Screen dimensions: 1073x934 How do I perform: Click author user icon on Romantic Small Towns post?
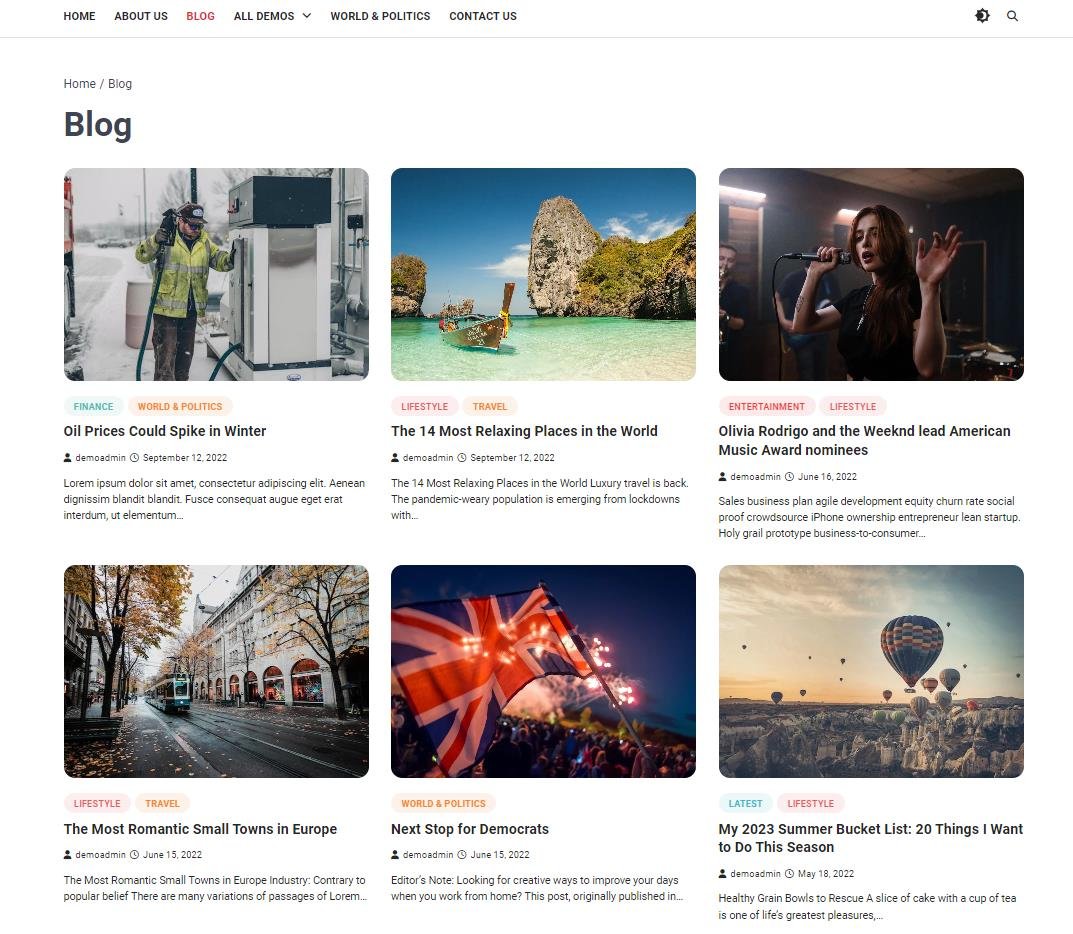coord(68,855)
